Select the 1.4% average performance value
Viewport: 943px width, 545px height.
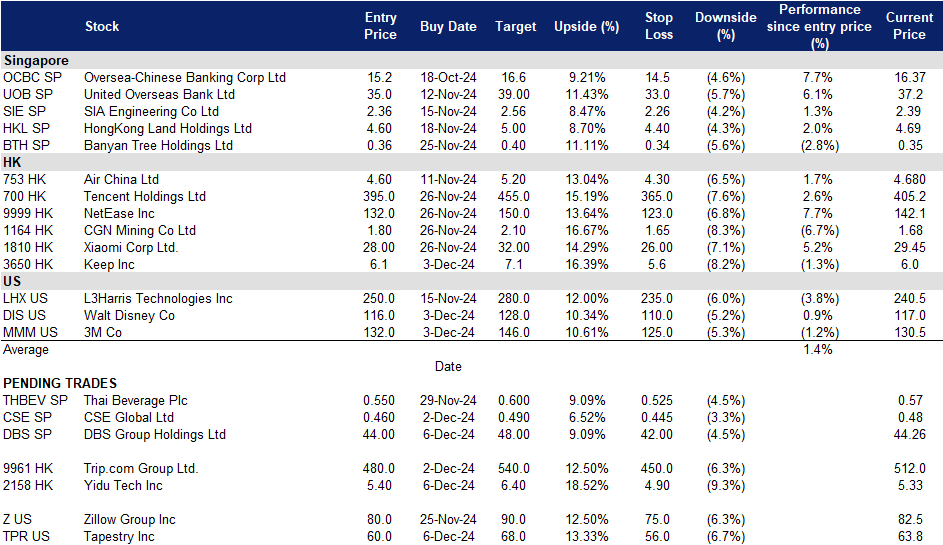point(818,349)
